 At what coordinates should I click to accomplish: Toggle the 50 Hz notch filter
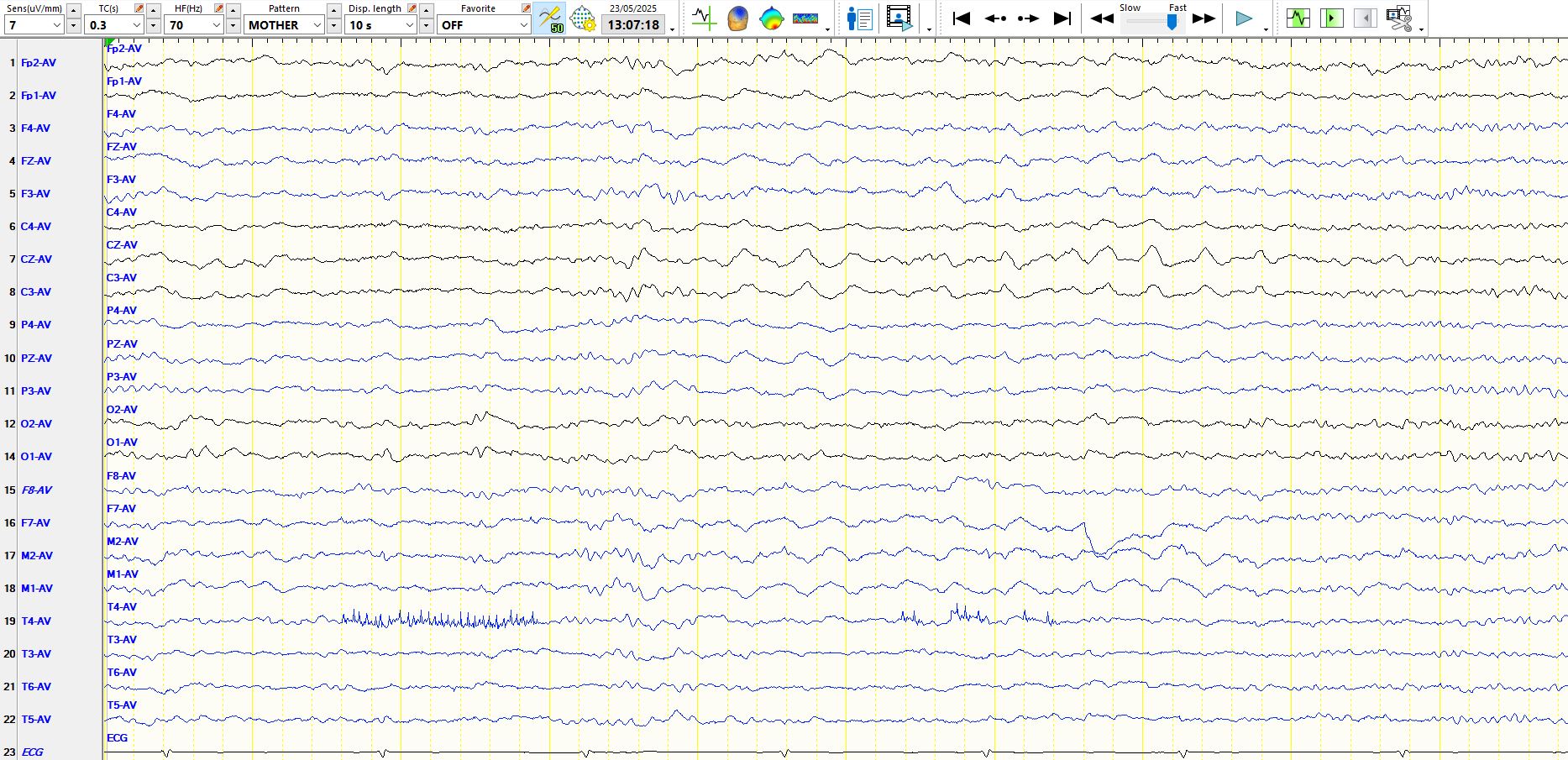[x=550, y=18]
